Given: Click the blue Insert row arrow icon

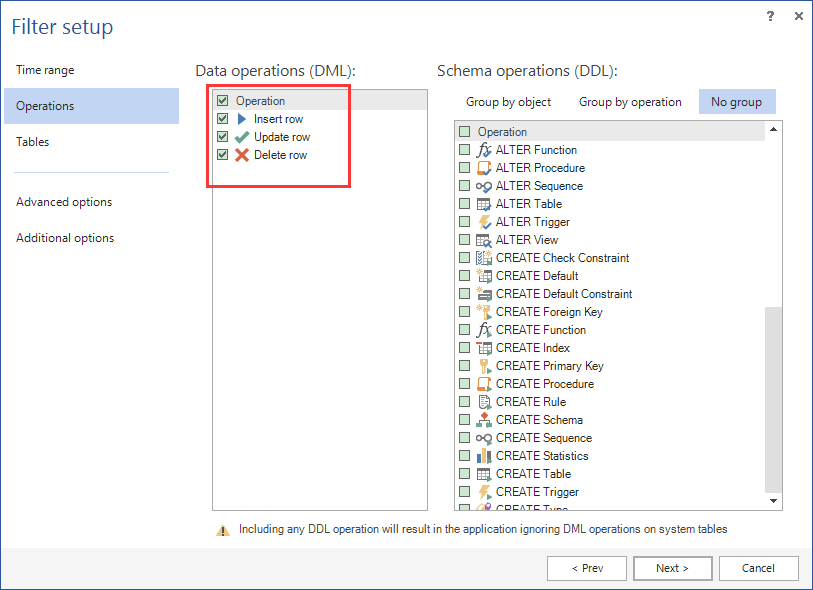Looking at the screenshot, I should 242,119.
